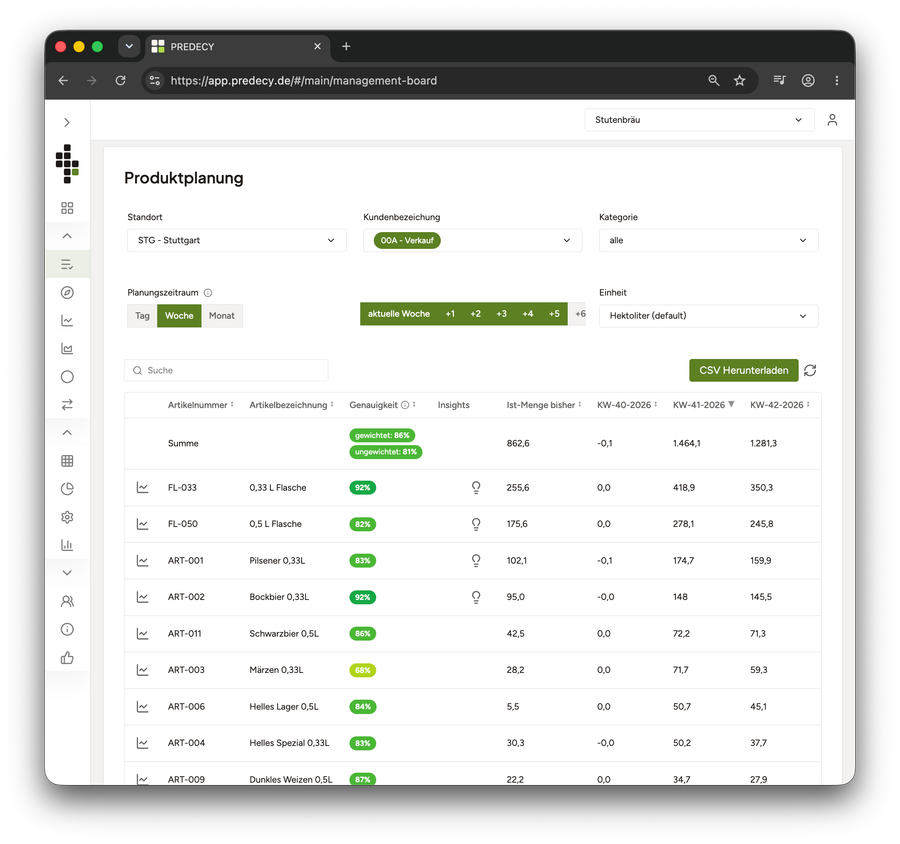The height and width of the screenshot is (844, 900).
Task: Select aktuelle Woche range
Action: click(399, 314)
